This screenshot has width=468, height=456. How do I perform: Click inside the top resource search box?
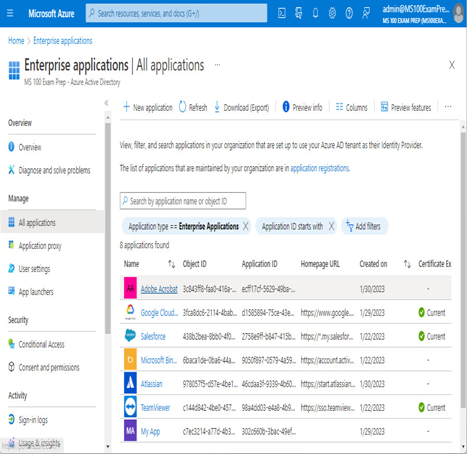176,13
